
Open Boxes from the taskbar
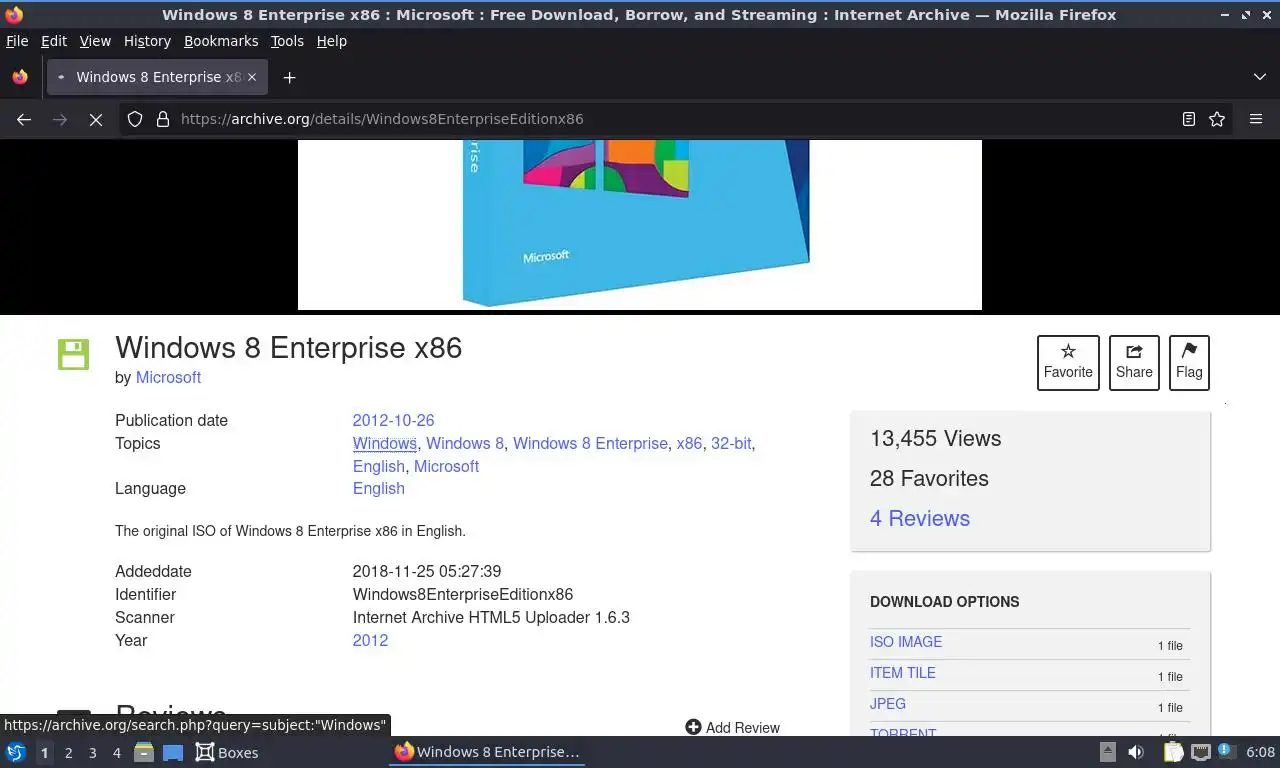[x=227, y=752]
